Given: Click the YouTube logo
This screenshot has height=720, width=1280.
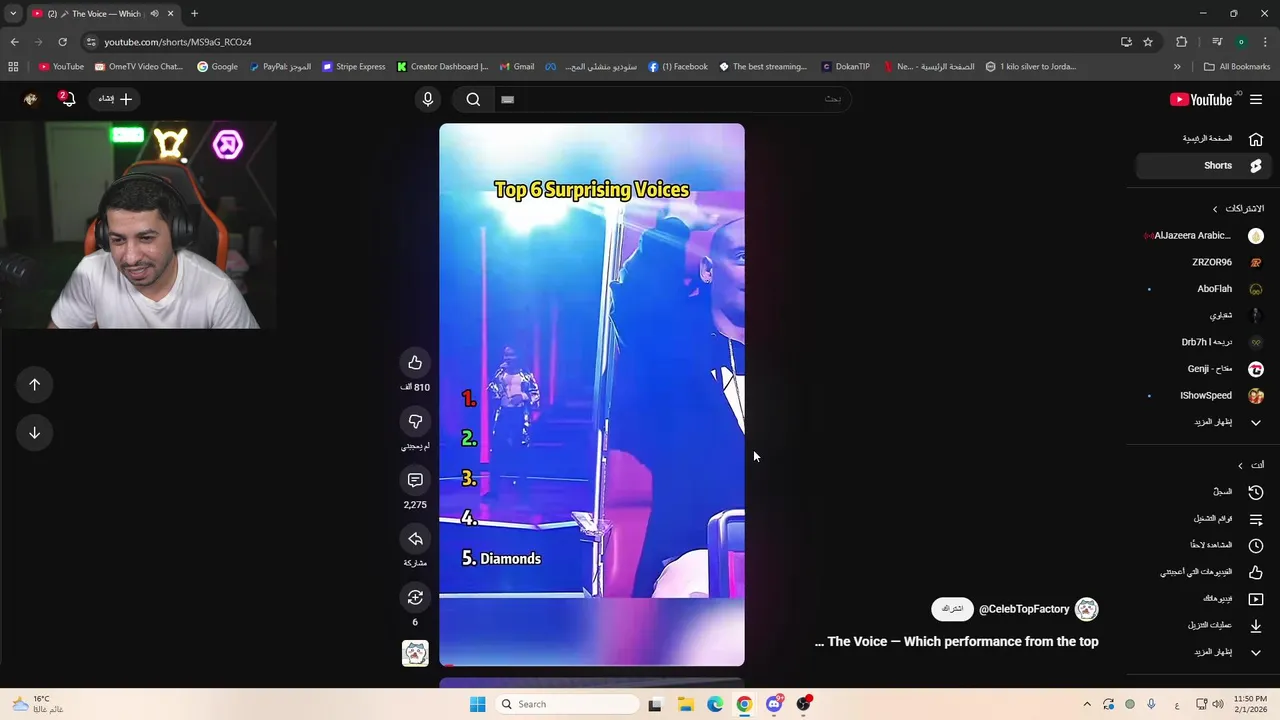Looking at the screenshot, I should [x=1201, y=99].
